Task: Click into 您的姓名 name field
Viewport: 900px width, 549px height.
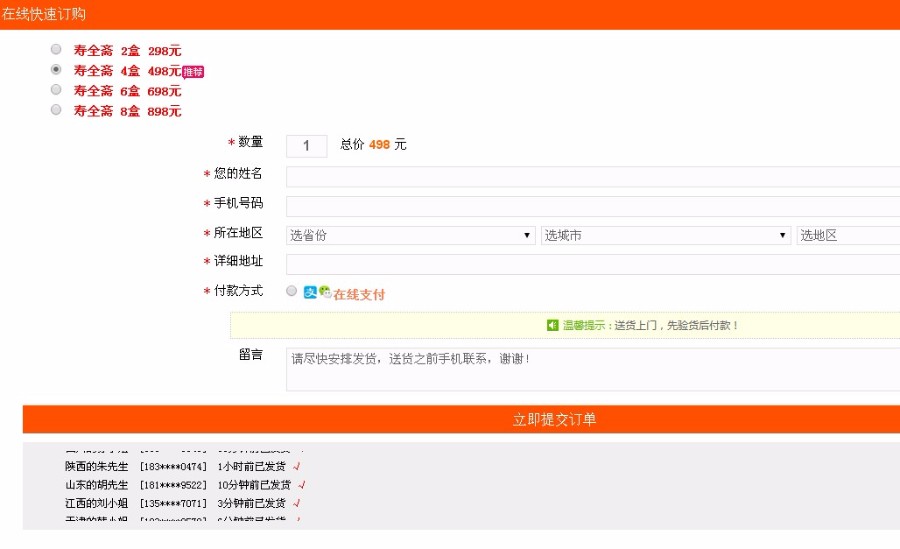Action: (593, 177)
